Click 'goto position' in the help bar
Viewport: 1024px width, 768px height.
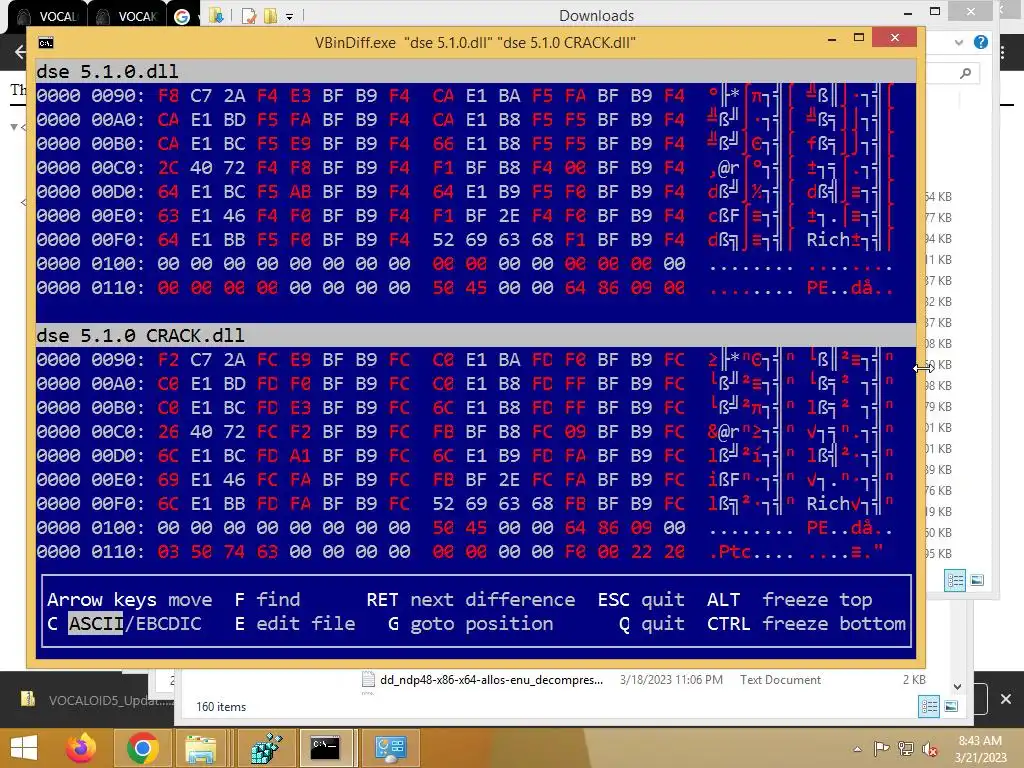(482, 624)
